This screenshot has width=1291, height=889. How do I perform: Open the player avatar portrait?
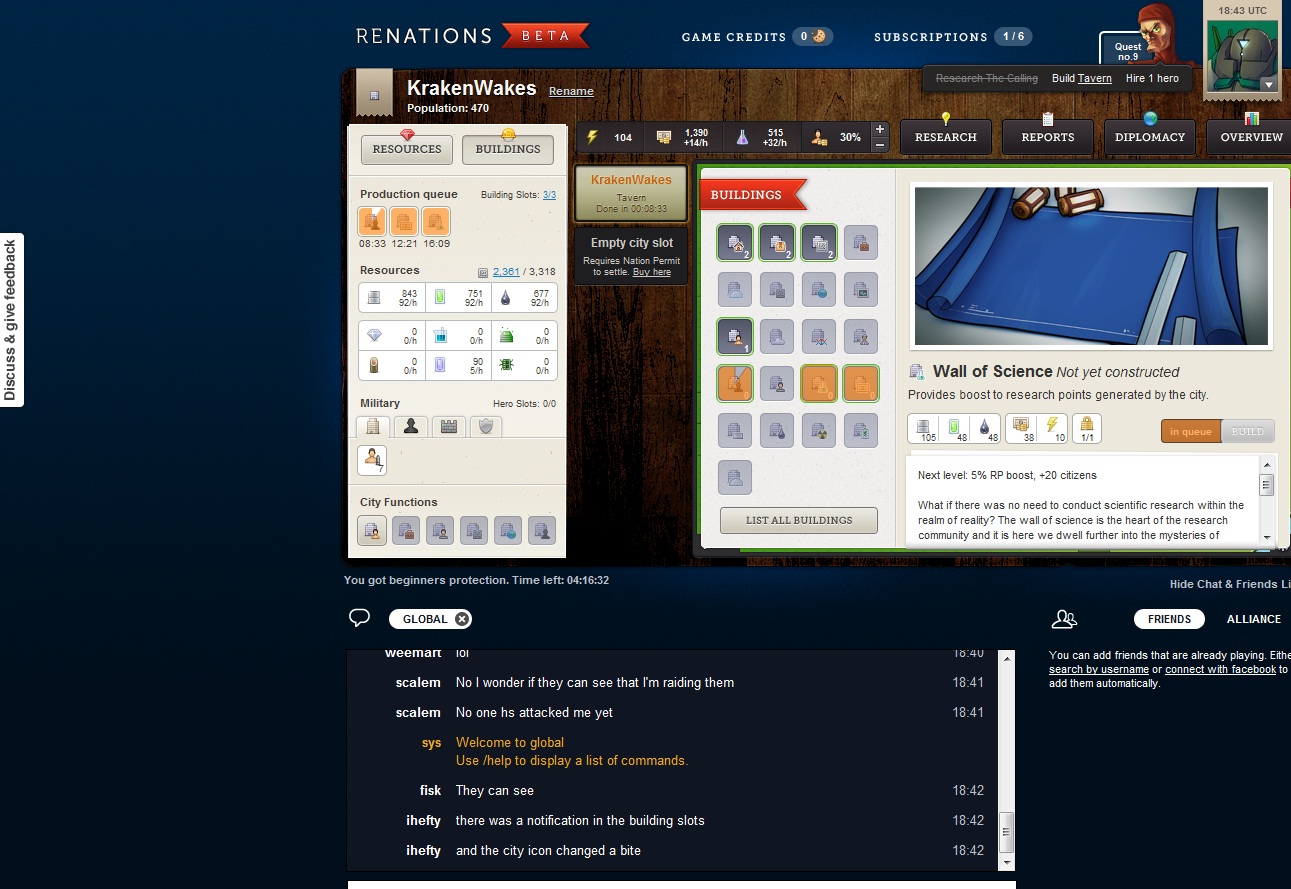point(1241,56)
